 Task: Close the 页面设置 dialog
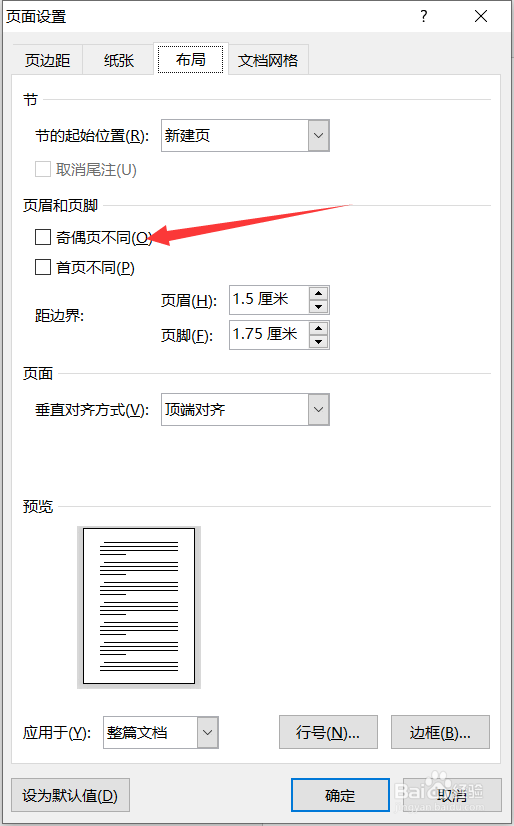[x=481, y=16]
